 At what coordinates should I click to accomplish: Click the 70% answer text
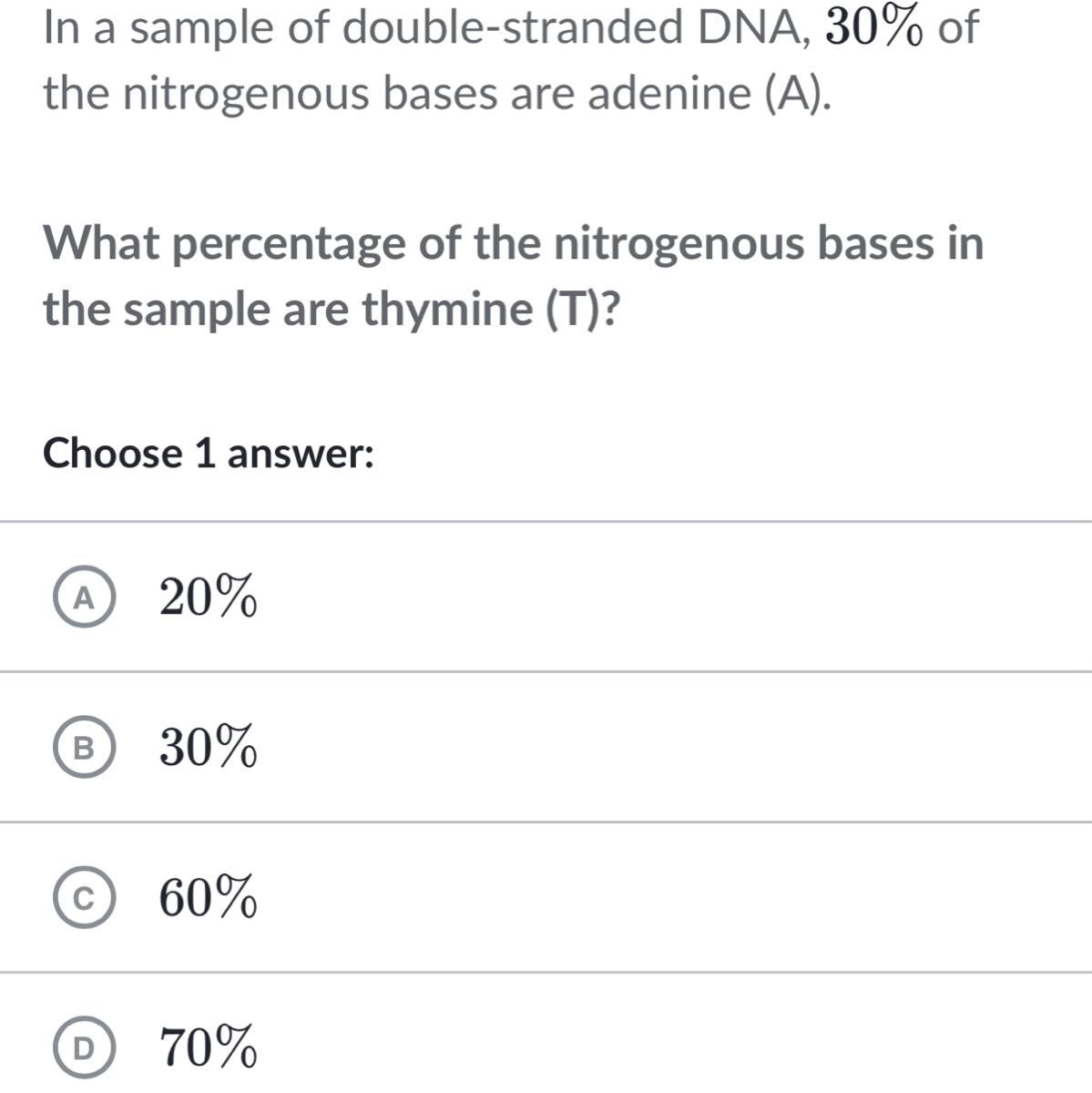(x=208, y=1048)
